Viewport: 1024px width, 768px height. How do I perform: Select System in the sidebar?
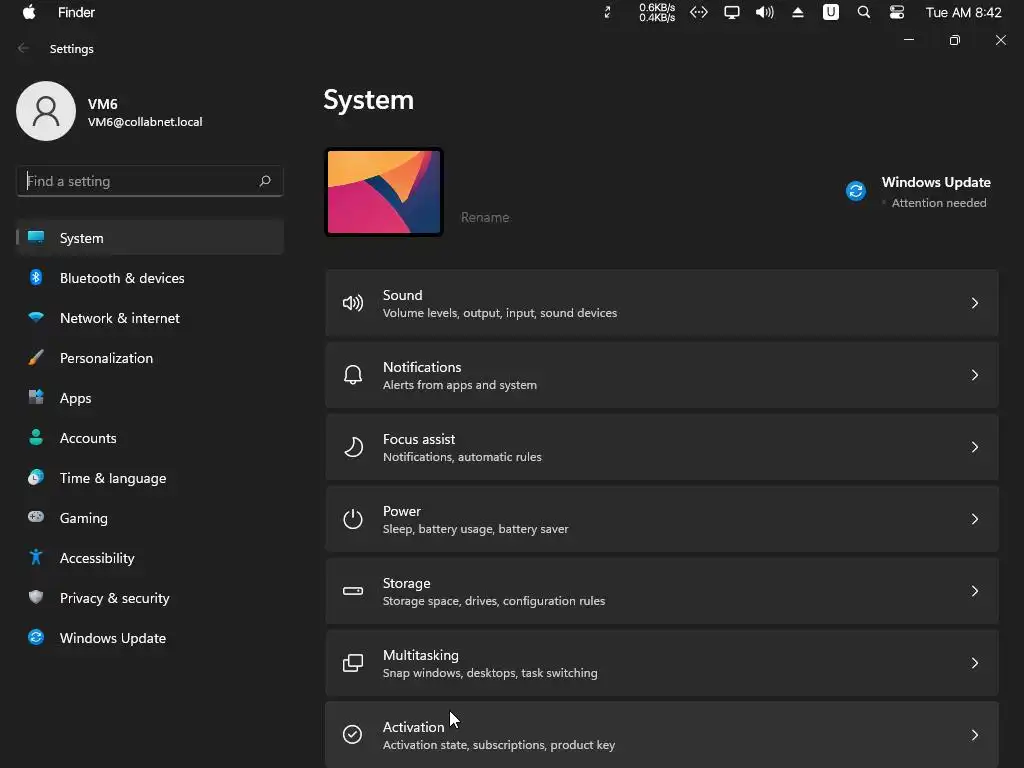(150, 238)
